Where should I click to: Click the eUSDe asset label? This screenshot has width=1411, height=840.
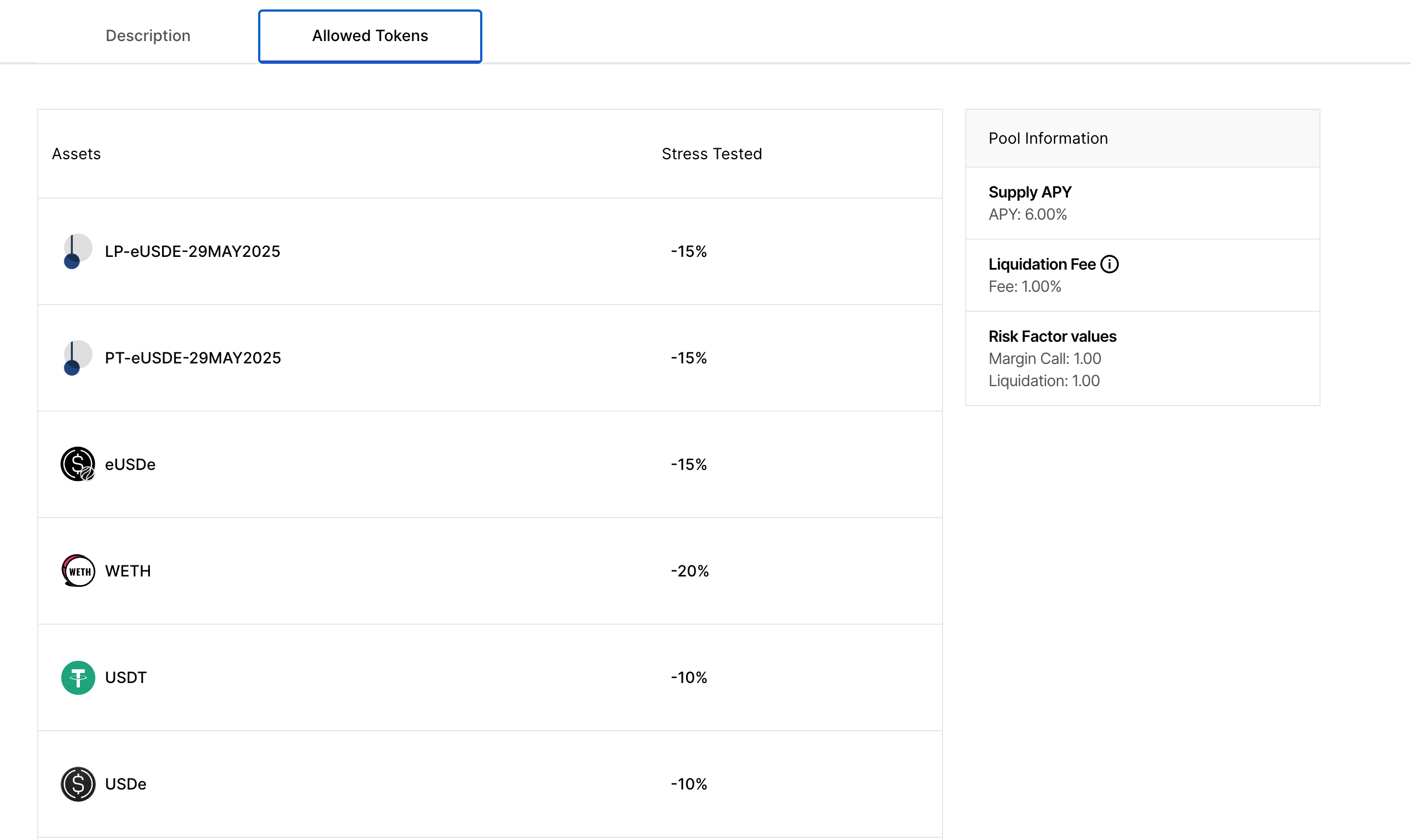point(130,464)
